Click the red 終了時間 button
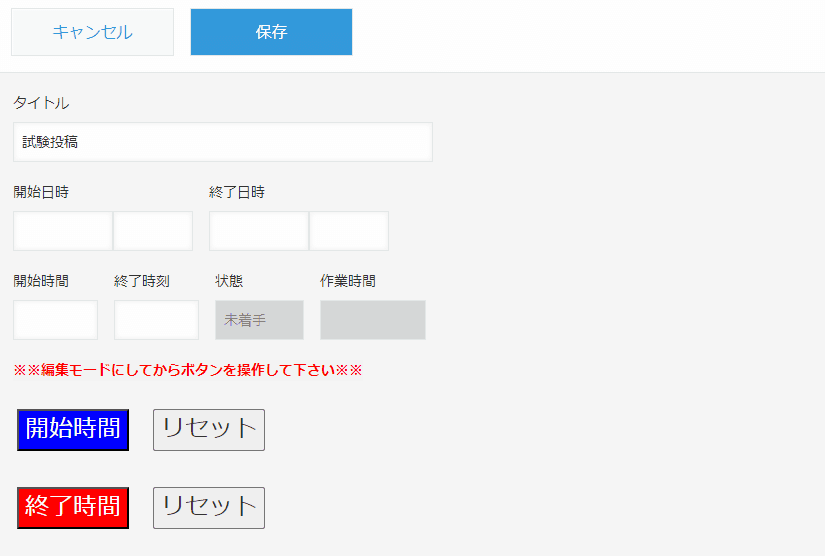This screenshot has width=825, height=556. [x=73, y=508]
